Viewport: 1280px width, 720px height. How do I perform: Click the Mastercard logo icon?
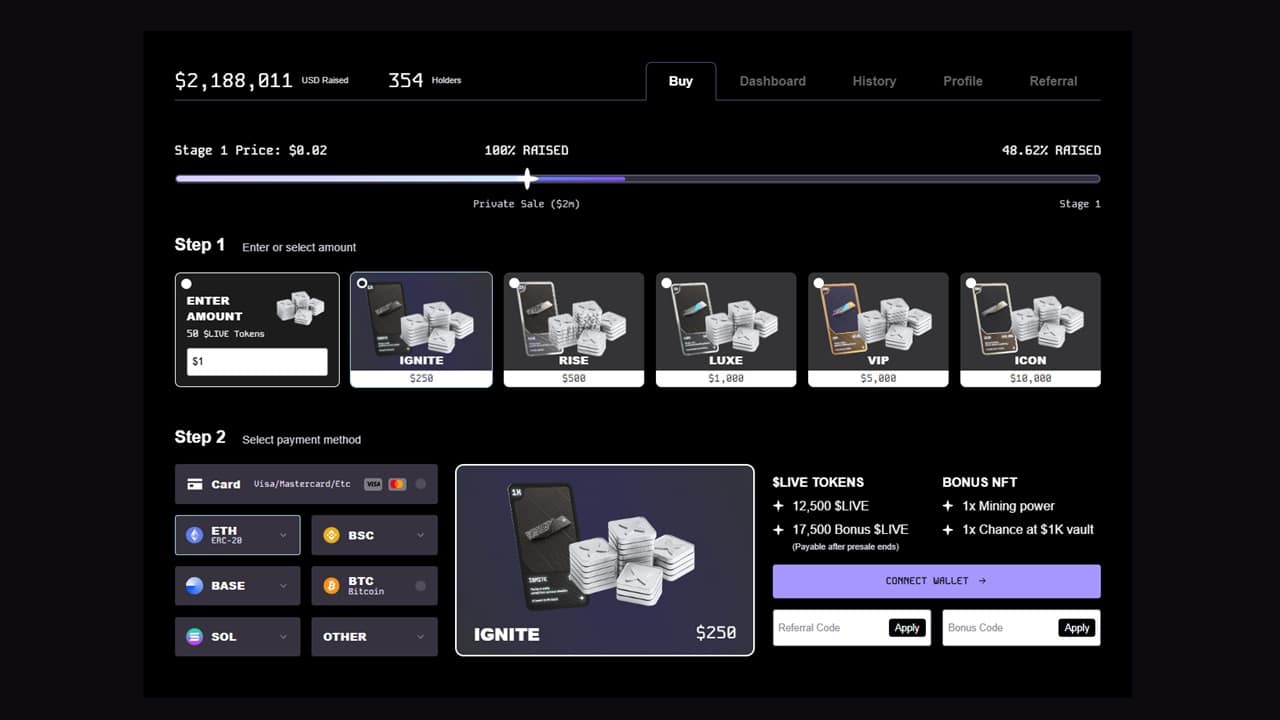397,484
